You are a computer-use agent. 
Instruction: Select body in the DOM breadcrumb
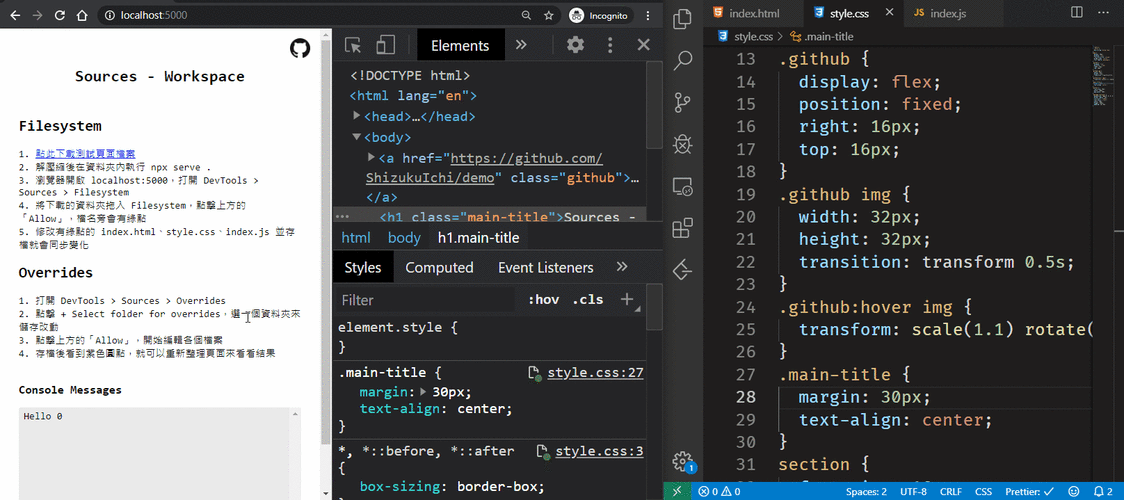coord(404,238)
